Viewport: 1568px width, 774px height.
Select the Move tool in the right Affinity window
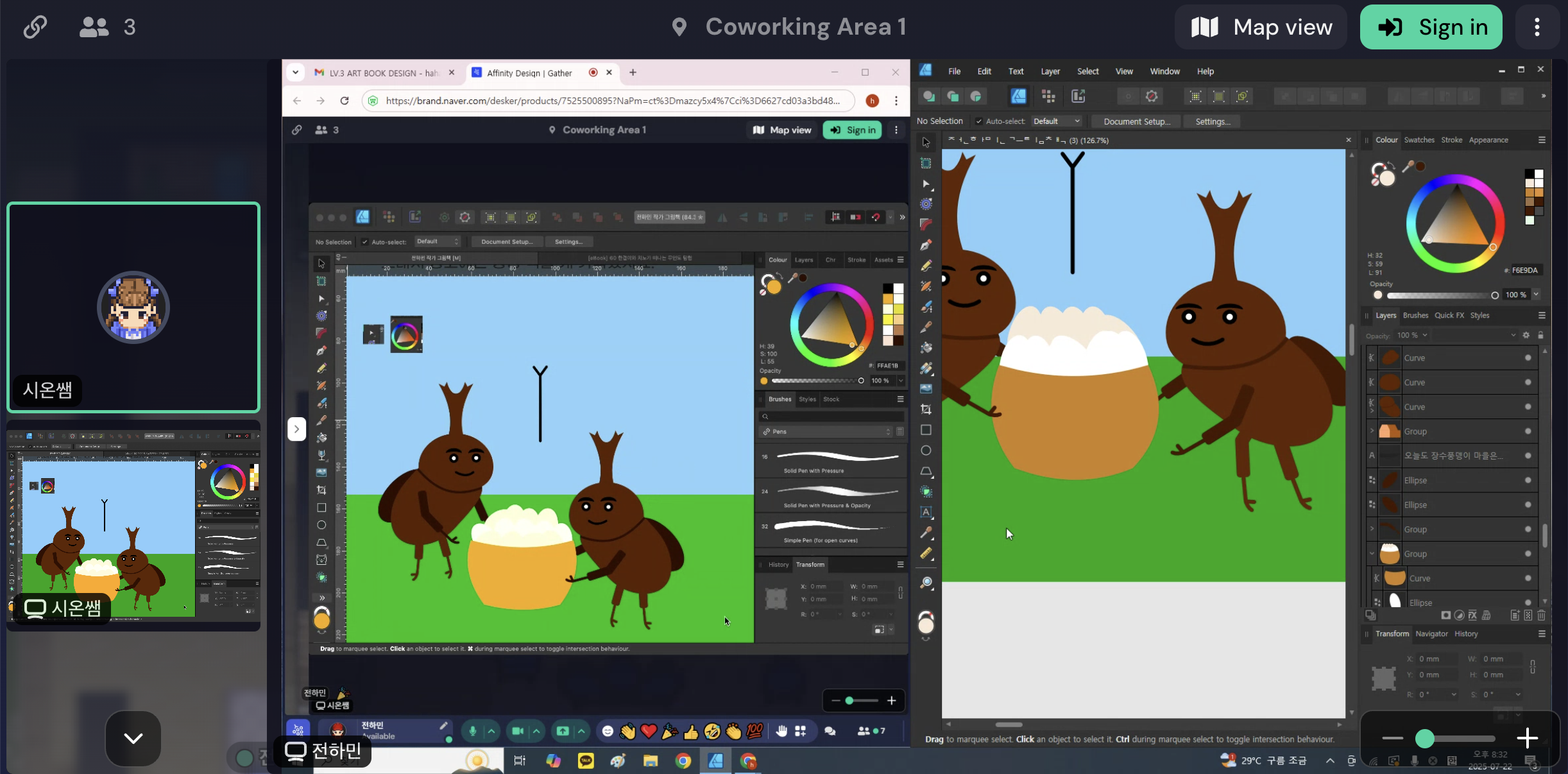926,142
